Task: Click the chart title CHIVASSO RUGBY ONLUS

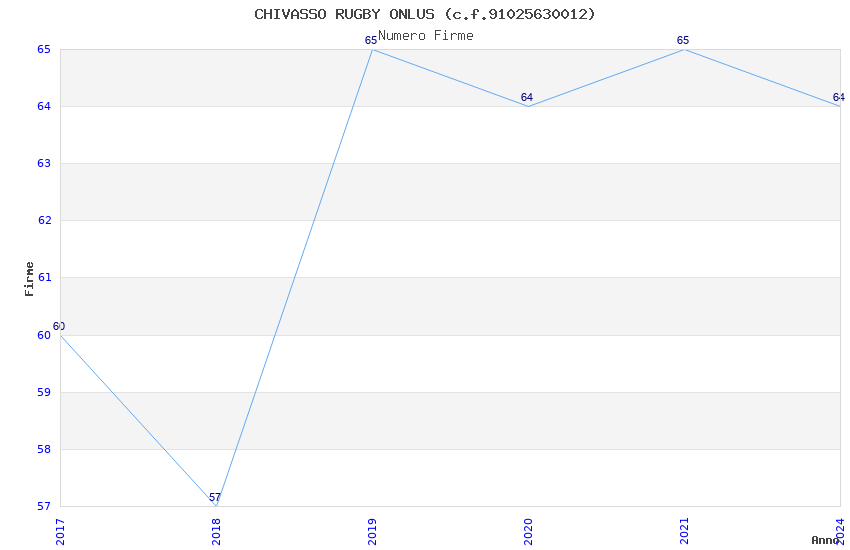Action: coord(424,14)
